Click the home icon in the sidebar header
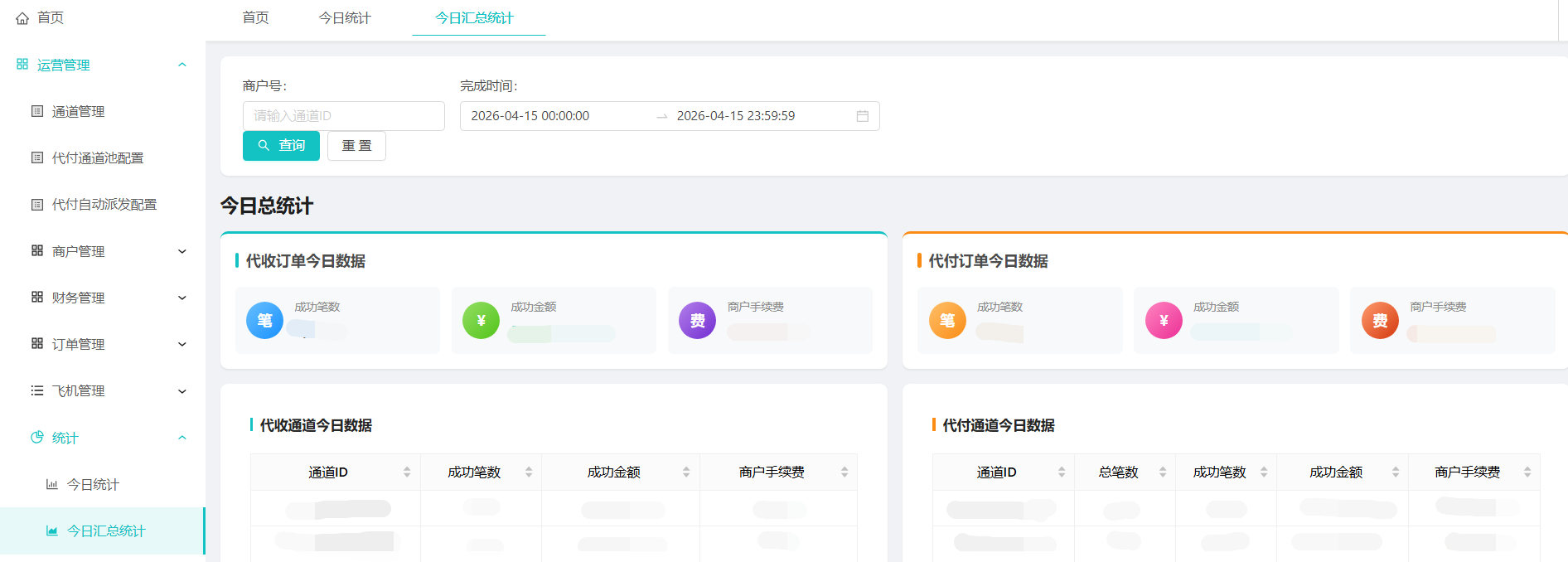This screenshot has height=562, width=1568. pyautogui.click(x=22, y=18)
